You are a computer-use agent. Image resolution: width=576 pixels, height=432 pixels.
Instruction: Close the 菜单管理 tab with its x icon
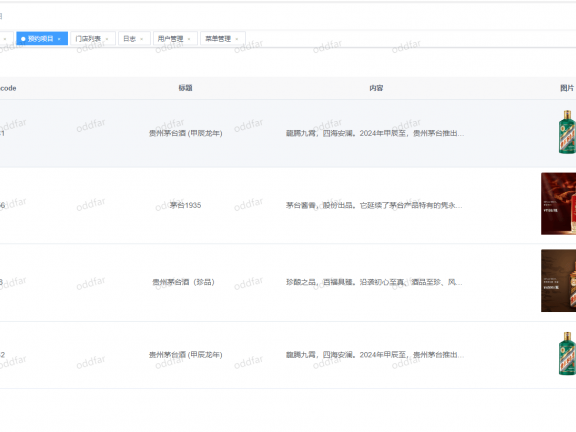point(237,39)
